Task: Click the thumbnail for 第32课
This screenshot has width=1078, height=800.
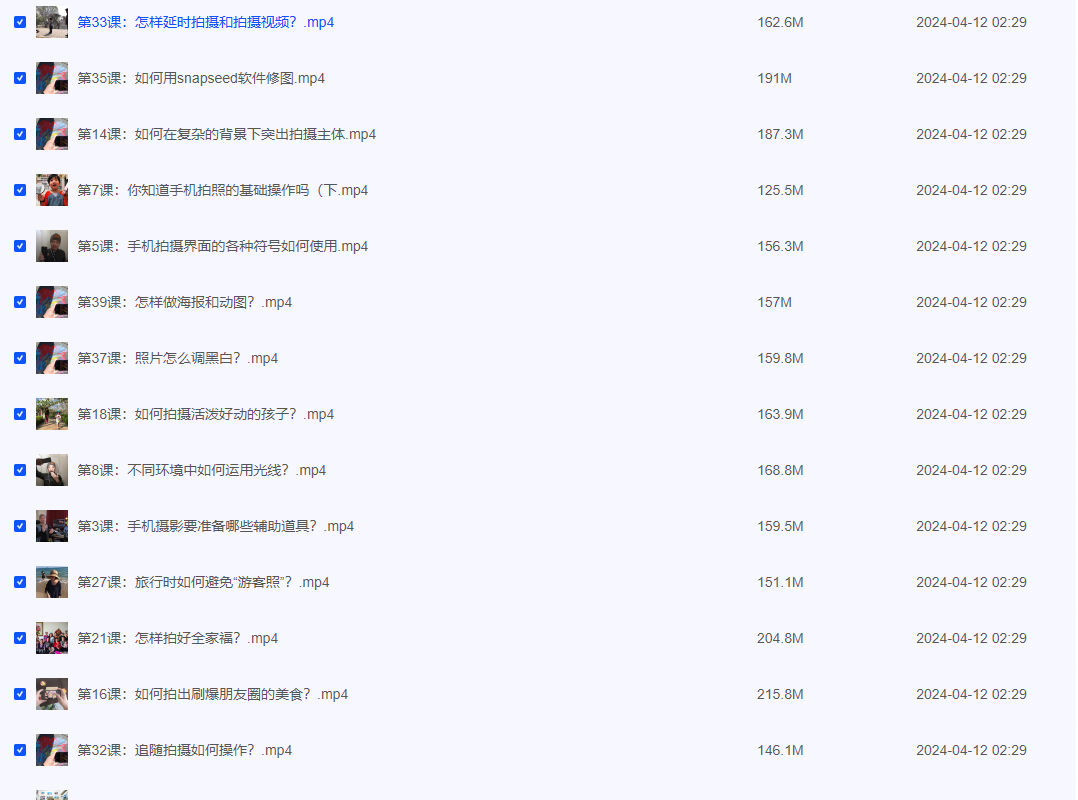Action: pyautogui.click(x=52, y=750)
